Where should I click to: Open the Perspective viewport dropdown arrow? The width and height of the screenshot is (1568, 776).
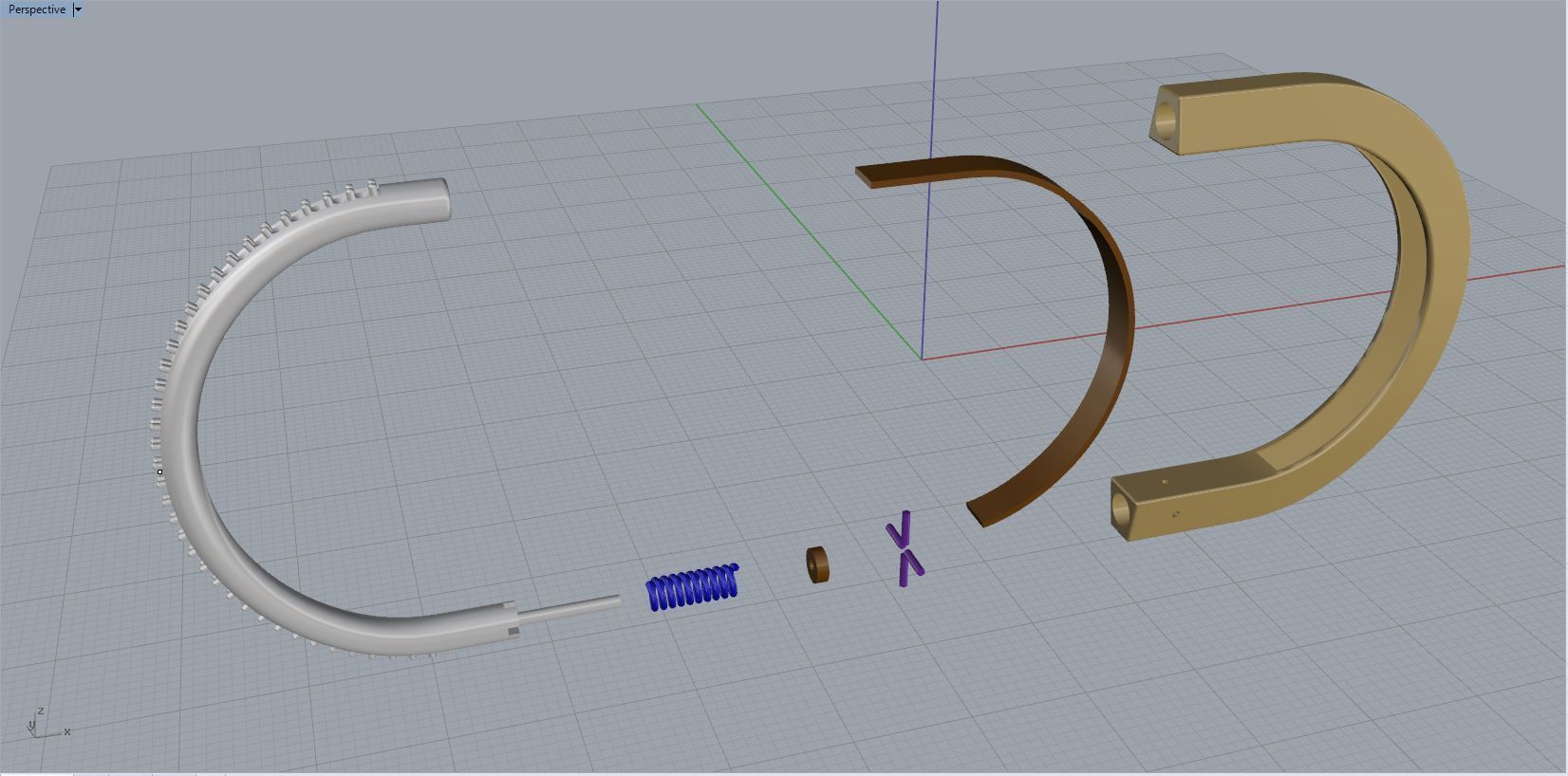(78, 9)
